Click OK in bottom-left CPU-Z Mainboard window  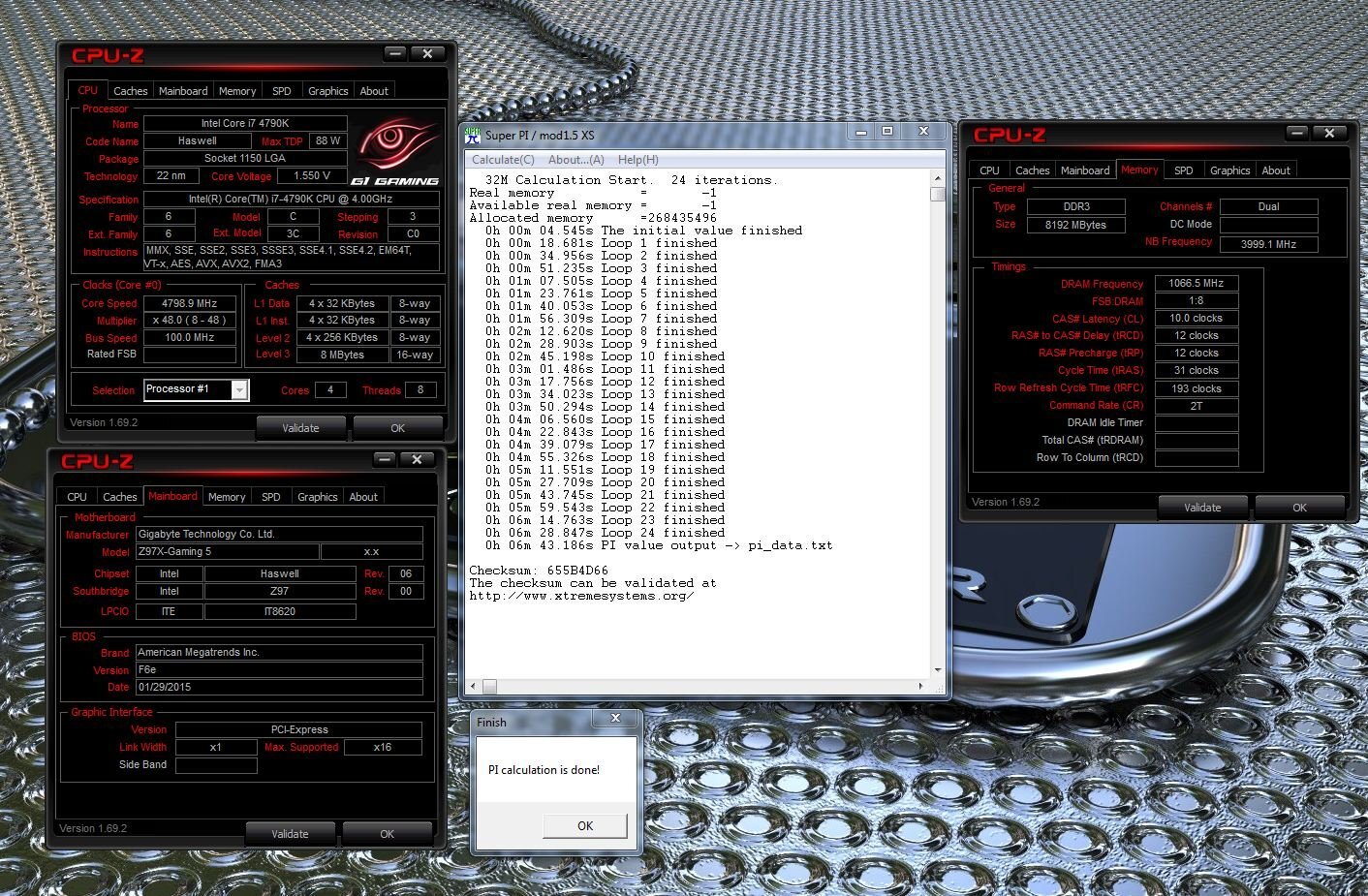[x=387, y=834]
